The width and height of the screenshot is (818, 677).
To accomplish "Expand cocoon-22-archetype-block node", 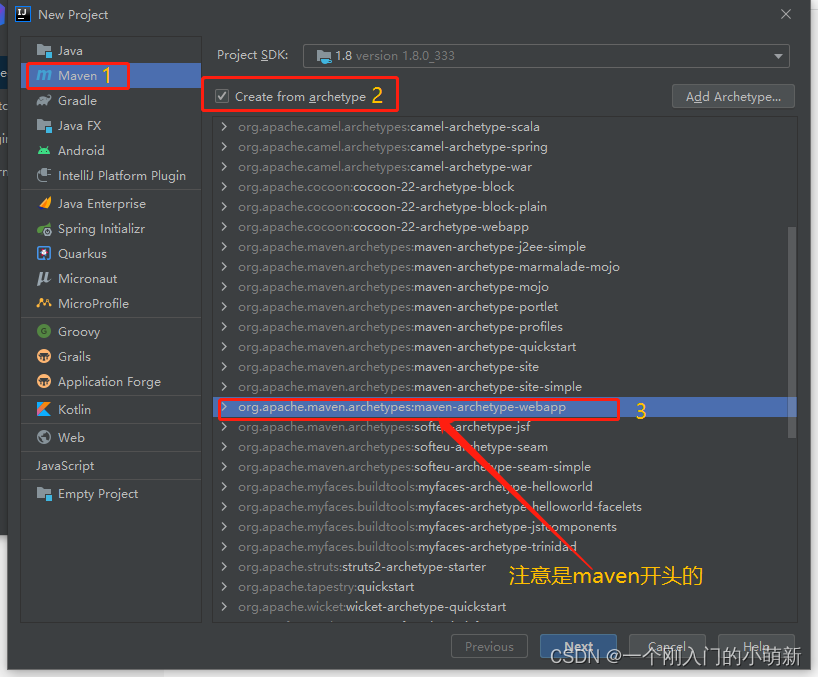I will point(224,187).
